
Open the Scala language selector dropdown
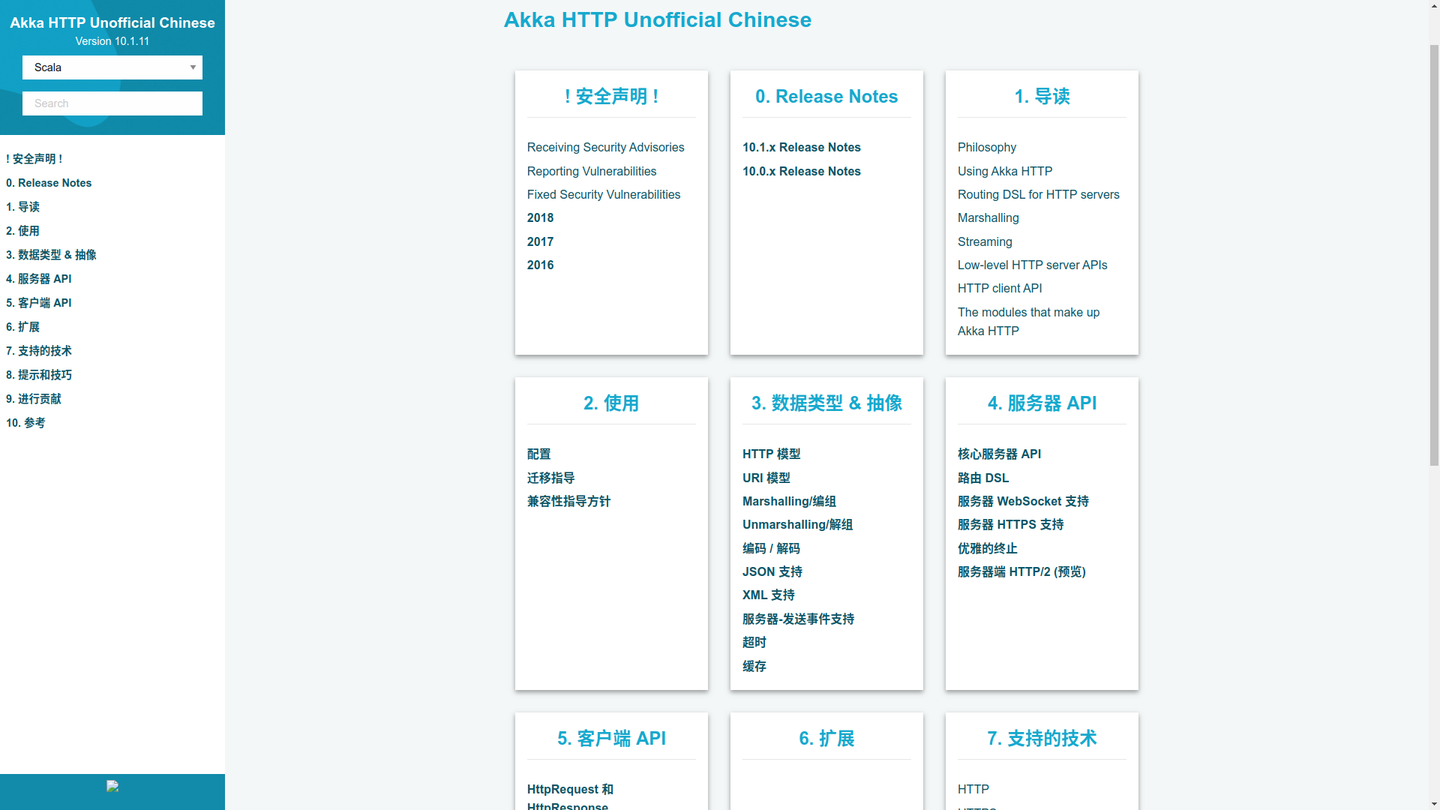(x=112, y=67)
